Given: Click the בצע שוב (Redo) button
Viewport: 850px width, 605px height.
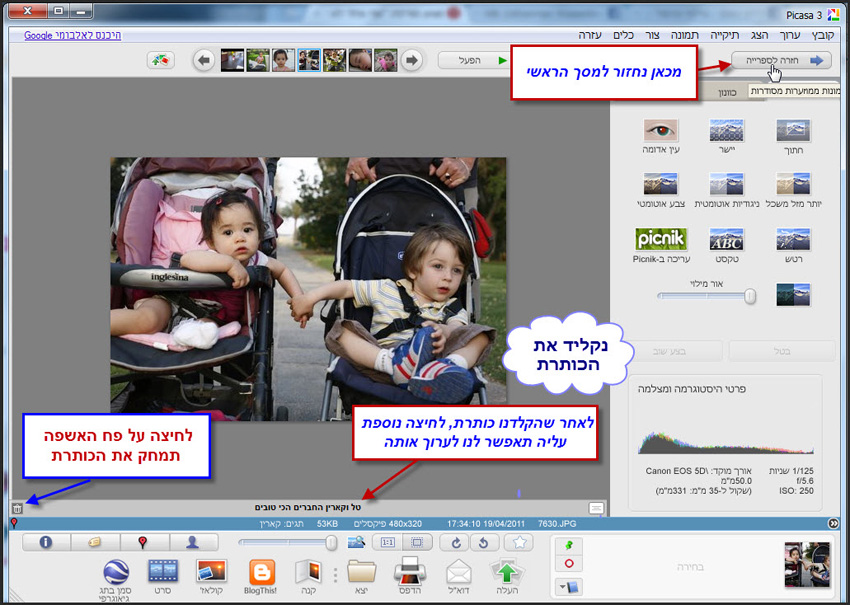Looking at the screenshot, I should (x=668, y=351).
